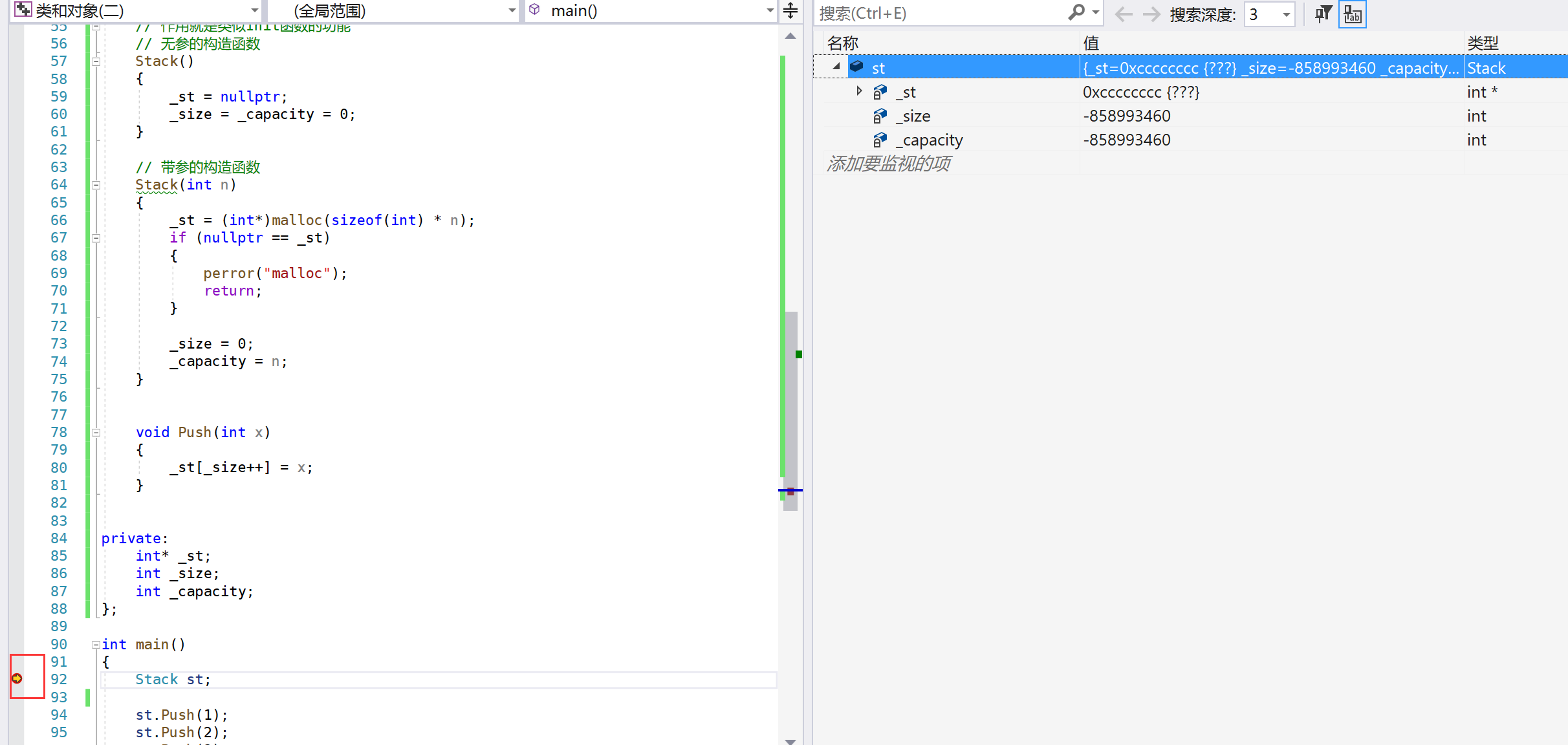Click the 添加要监视的项 entry field
This screenshot has height=745, width=1568.
pyautogui.click(x=888, y=164)
